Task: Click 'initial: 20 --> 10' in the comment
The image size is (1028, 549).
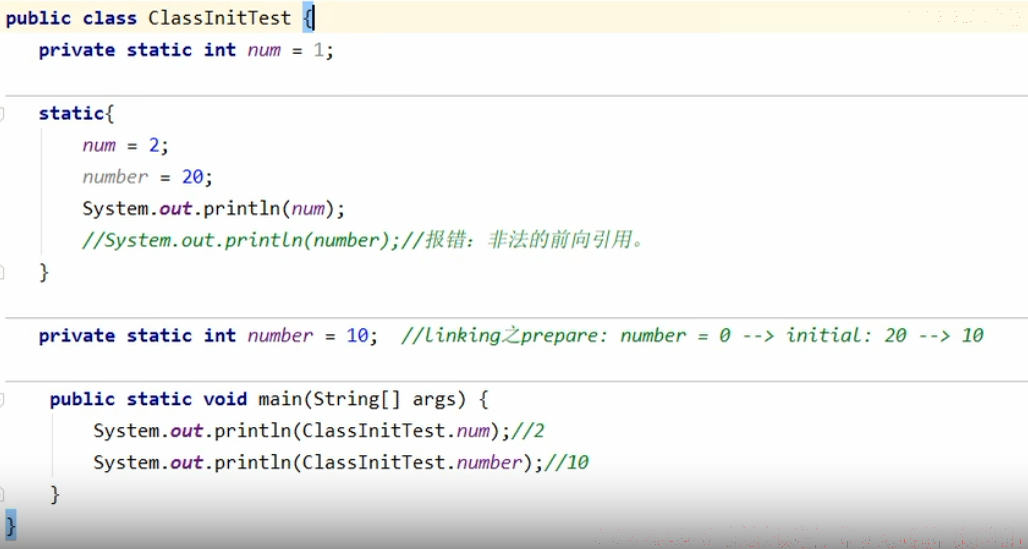Action: [885, 335]
